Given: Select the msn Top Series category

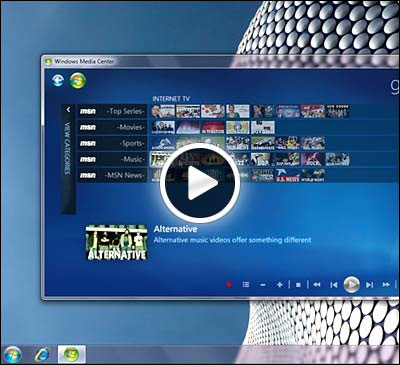Looking at the screenshot, I should point(112,111).
